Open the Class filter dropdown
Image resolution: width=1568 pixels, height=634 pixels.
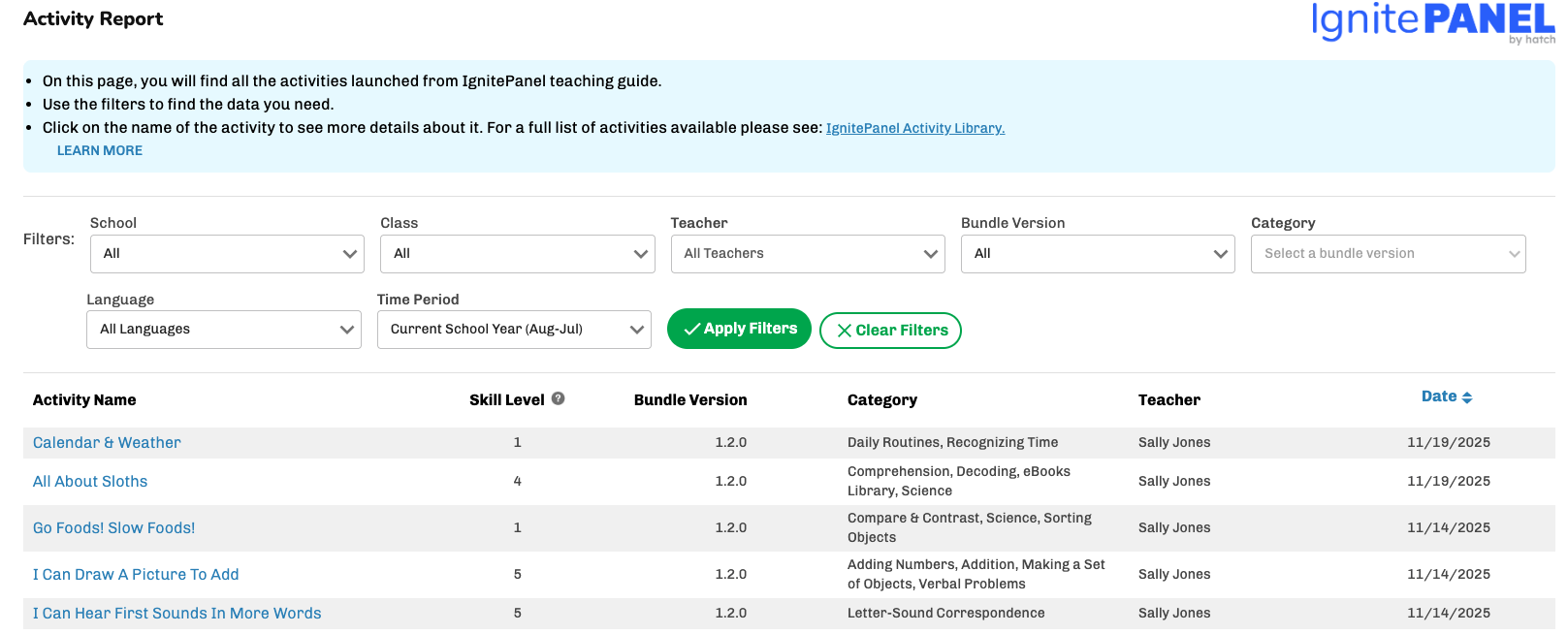[x=518, y=254]
